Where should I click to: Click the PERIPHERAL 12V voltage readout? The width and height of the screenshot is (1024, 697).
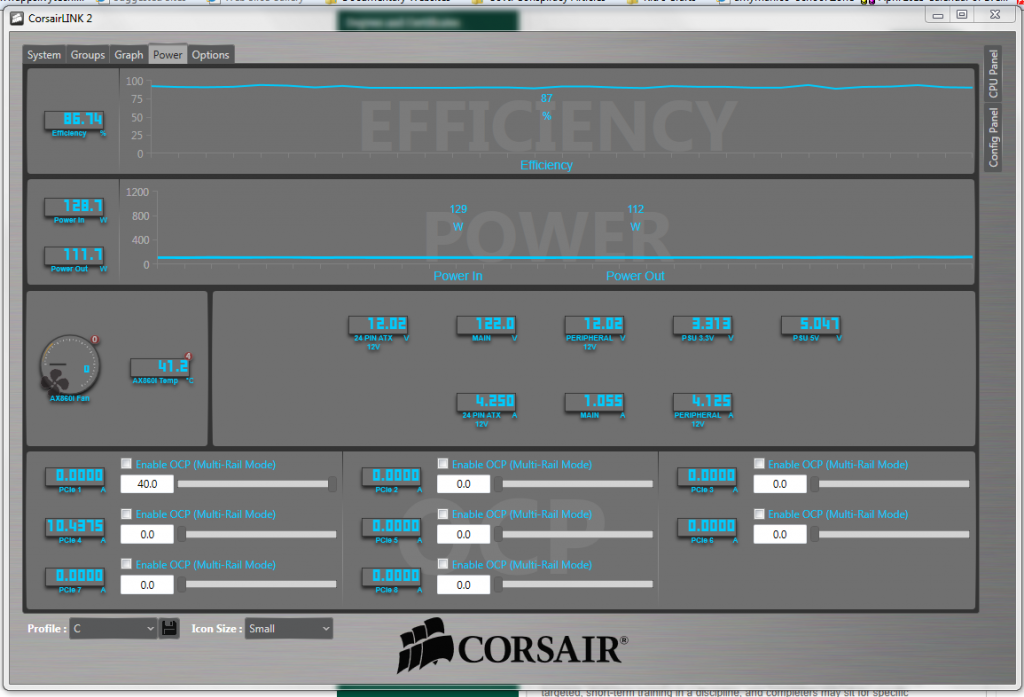coord(594,325)
